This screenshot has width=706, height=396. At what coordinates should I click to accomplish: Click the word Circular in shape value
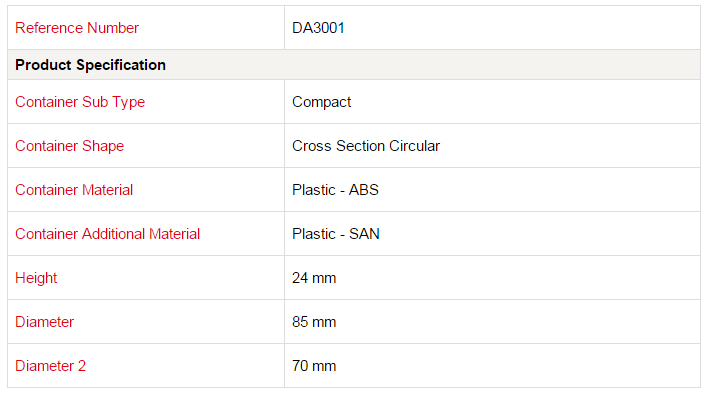(x=414, y=146)
